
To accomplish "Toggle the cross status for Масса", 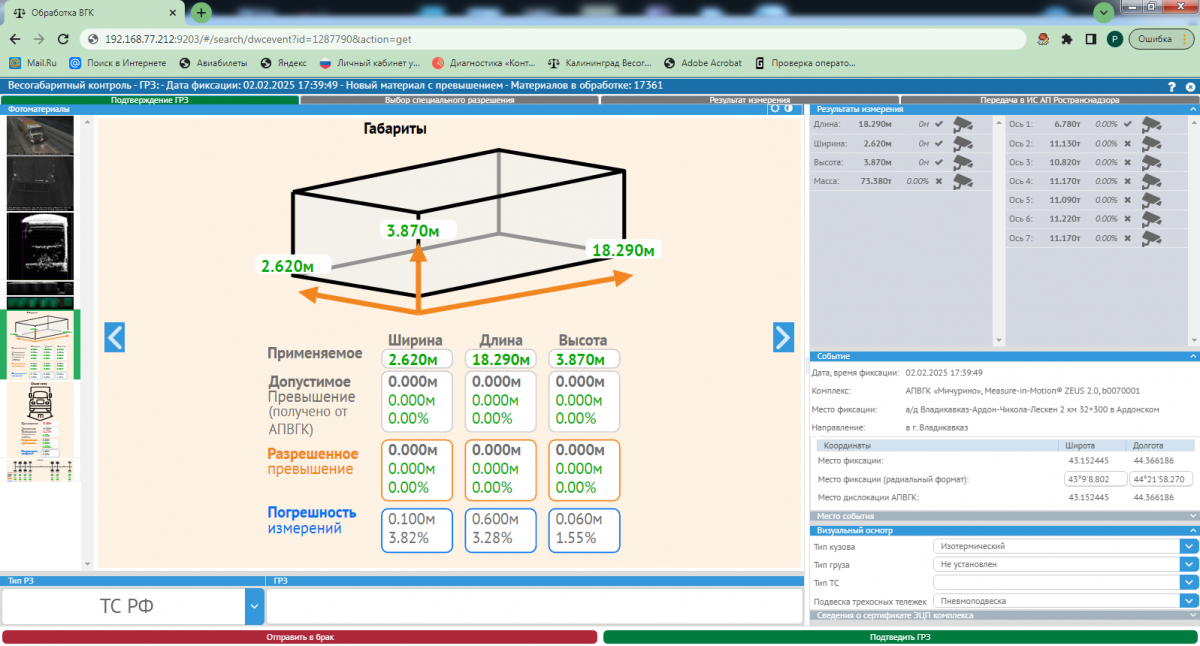I will tap(938, 182).
